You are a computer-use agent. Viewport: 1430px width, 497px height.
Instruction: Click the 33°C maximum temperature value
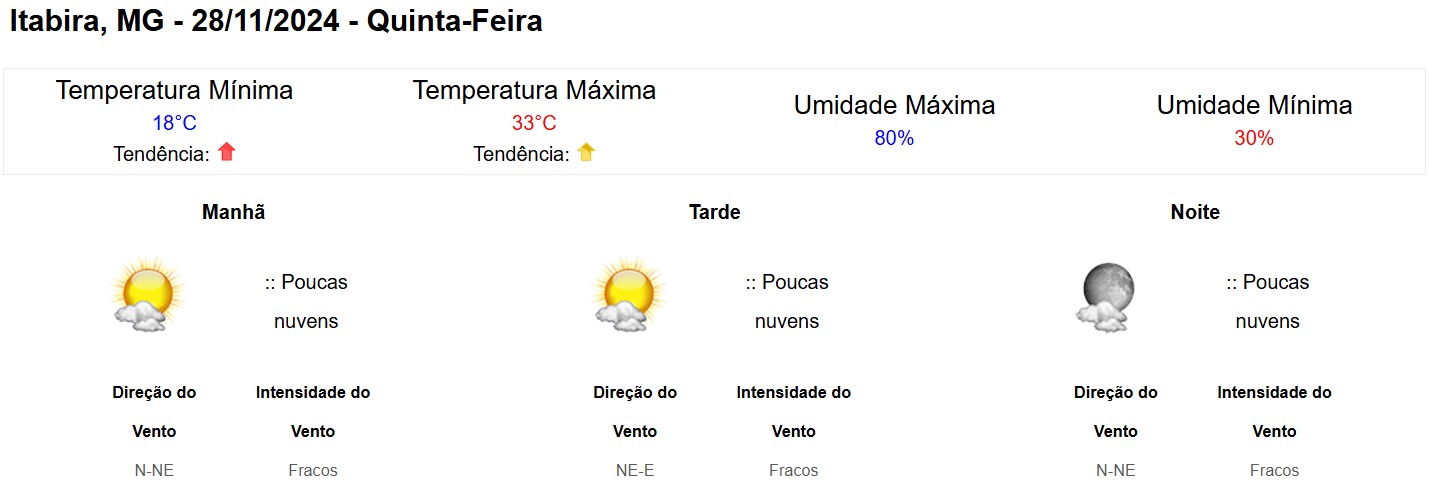pyautogui.click(x=534, y=123)
